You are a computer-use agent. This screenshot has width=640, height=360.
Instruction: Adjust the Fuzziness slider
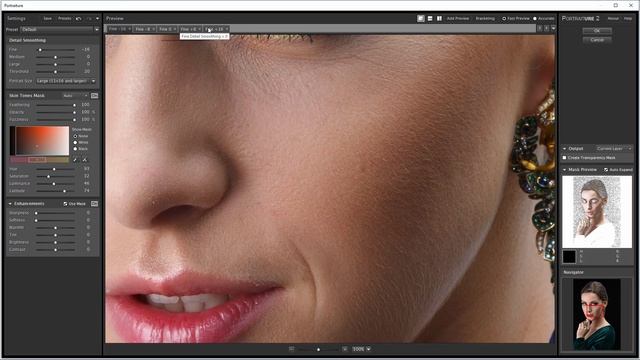pos(55,120)
